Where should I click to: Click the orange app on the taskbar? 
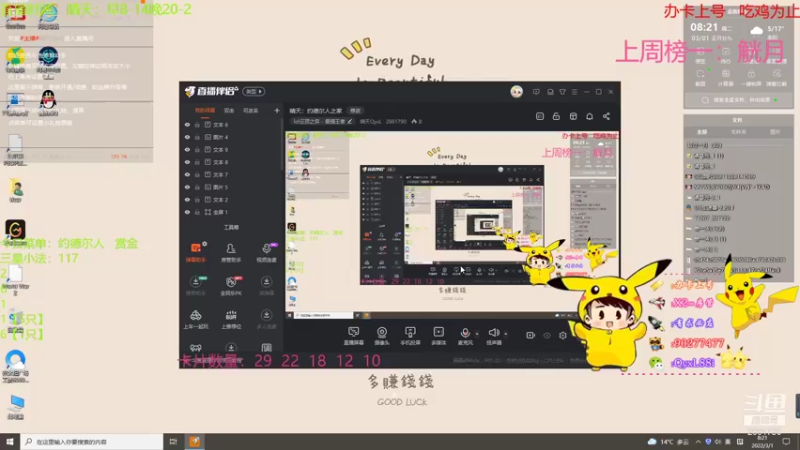tap(194, 441)
